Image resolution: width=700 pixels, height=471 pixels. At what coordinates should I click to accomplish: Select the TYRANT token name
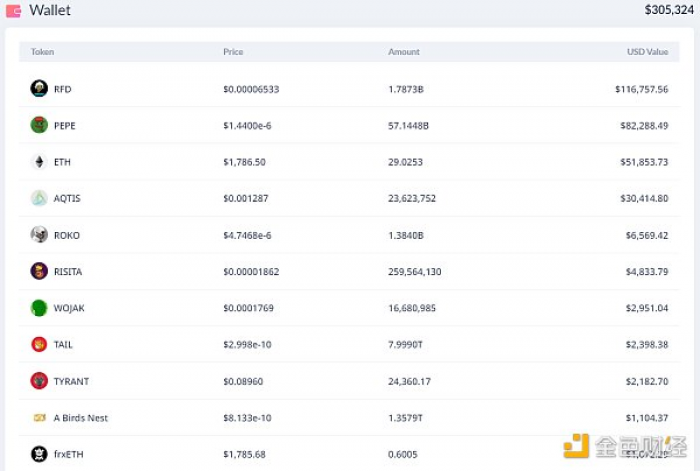click(71, 382)
